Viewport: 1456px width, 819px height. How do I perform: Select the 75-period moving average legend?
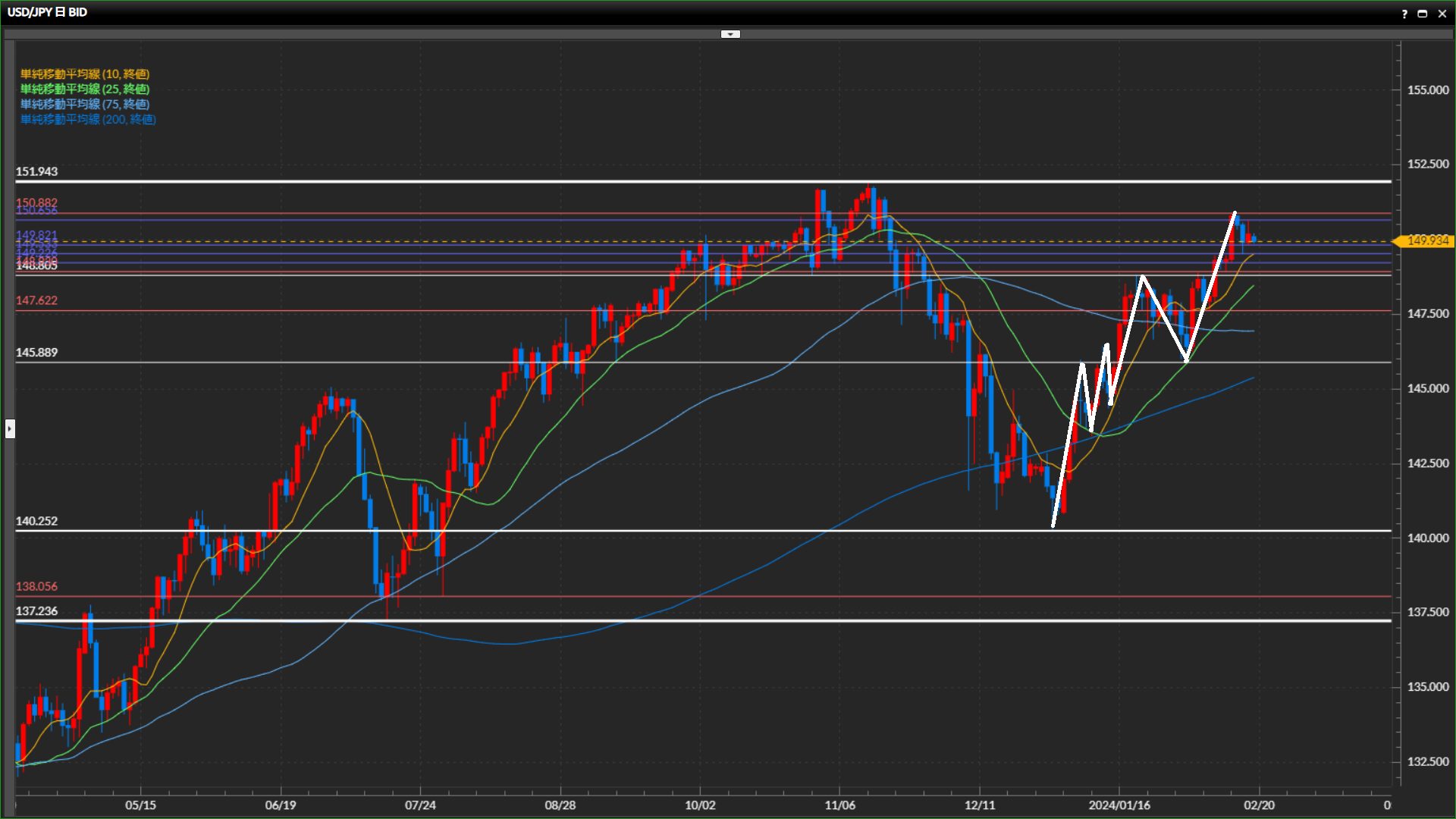pos(85,104)
